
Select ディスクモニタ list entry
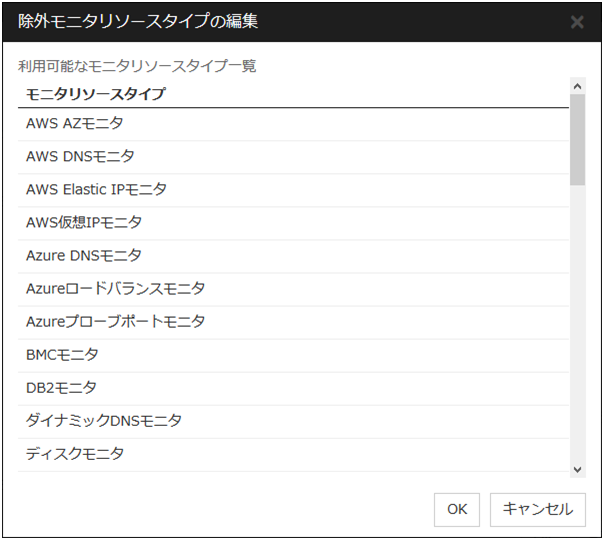[x=75, y=454]
